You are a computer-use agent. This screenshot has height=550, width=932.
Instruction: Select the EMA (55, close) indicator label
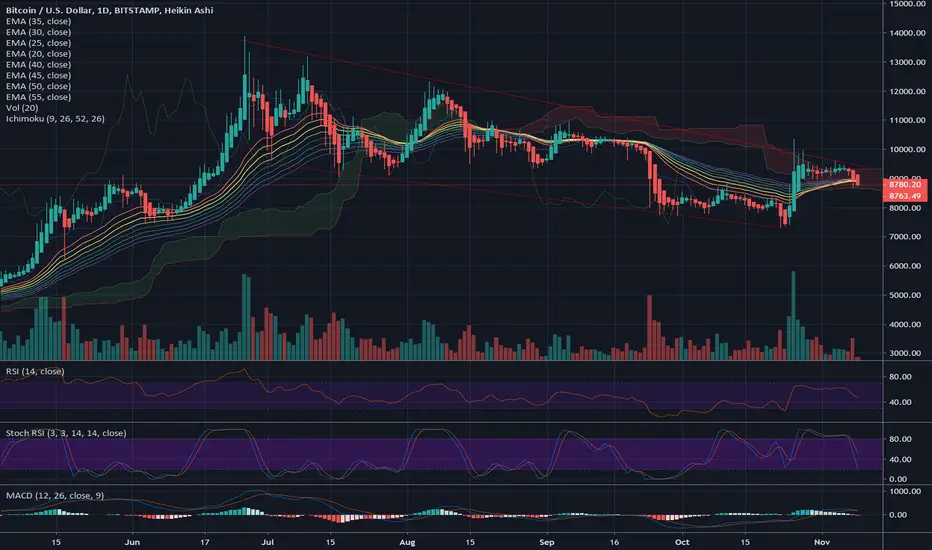(39, 97)
